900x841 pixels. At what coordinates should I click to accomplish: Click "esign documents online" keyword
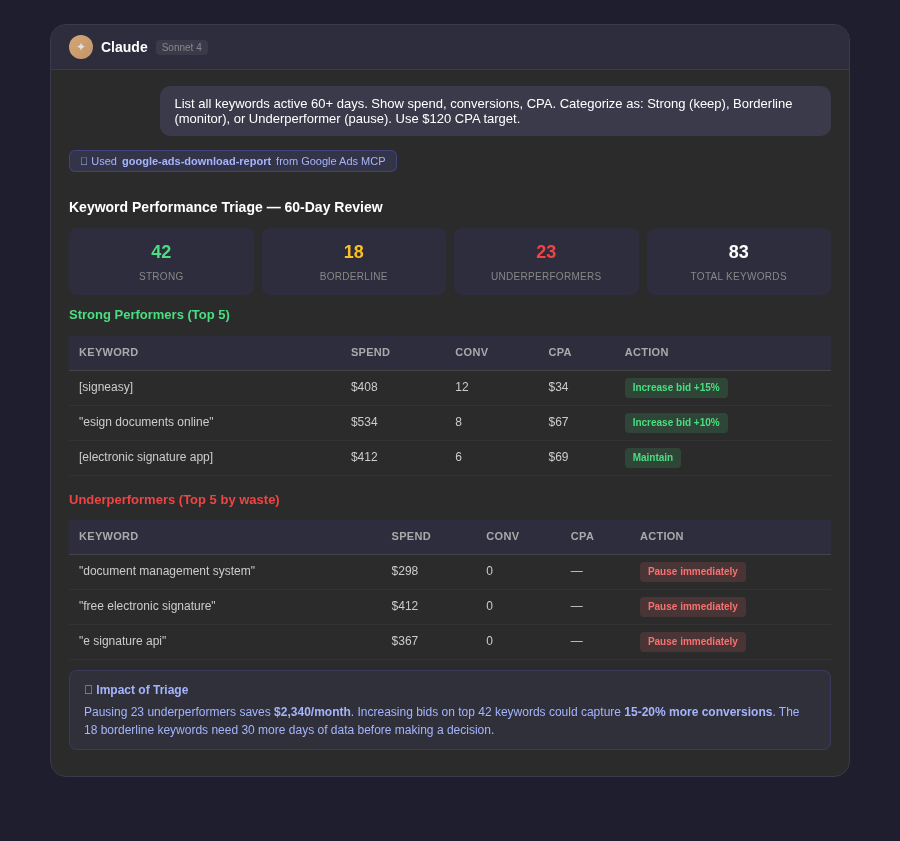[x=146, y=422]
